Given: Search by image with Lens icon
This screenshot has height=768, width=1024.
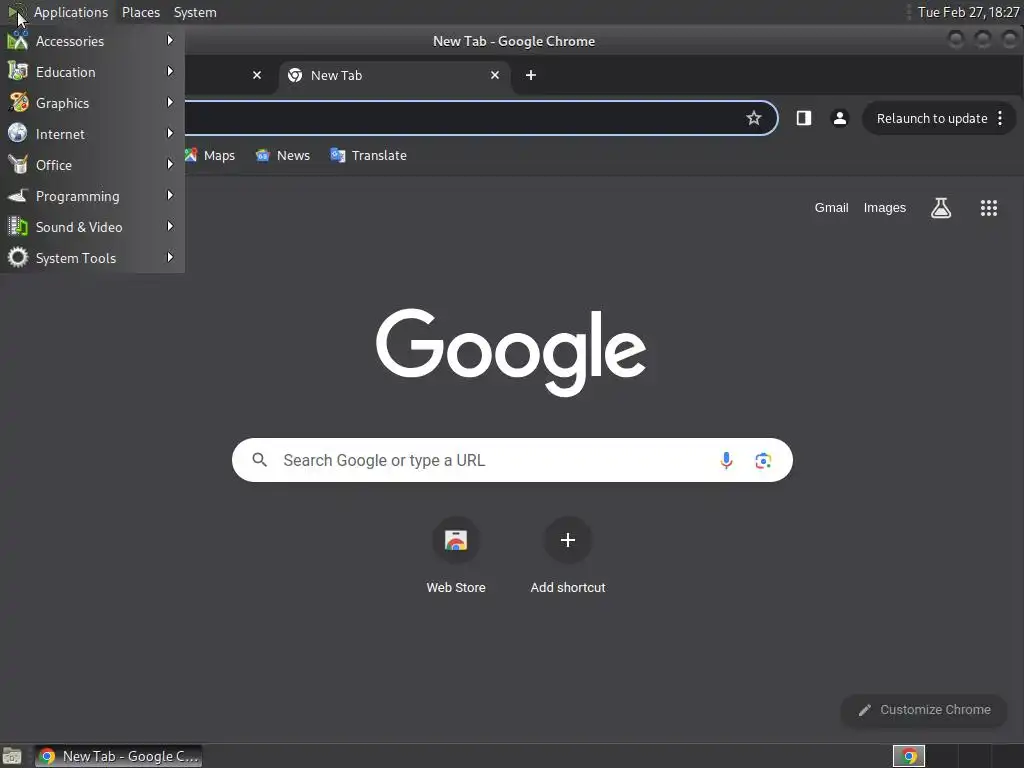Looking at the screenshot, I should tap(763, 460).
